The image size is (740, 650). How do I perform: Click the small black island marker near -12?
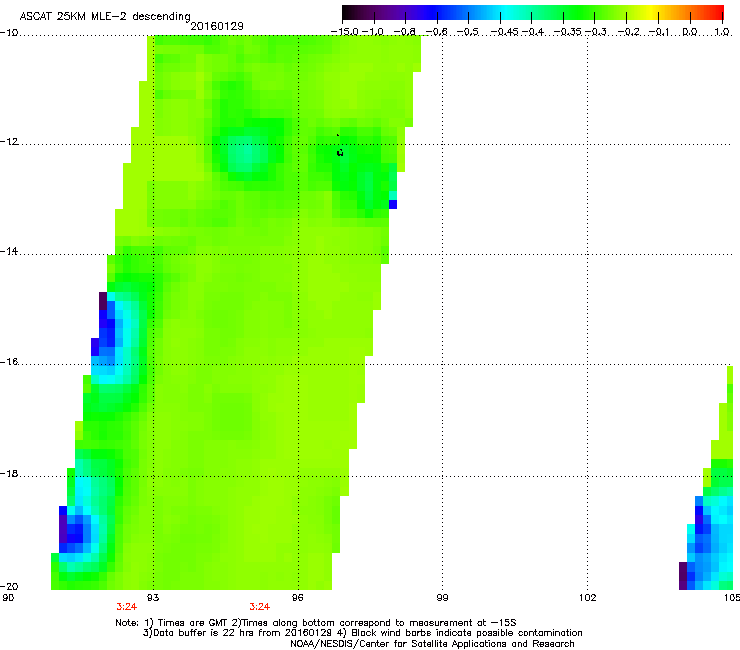click(340, 152)
